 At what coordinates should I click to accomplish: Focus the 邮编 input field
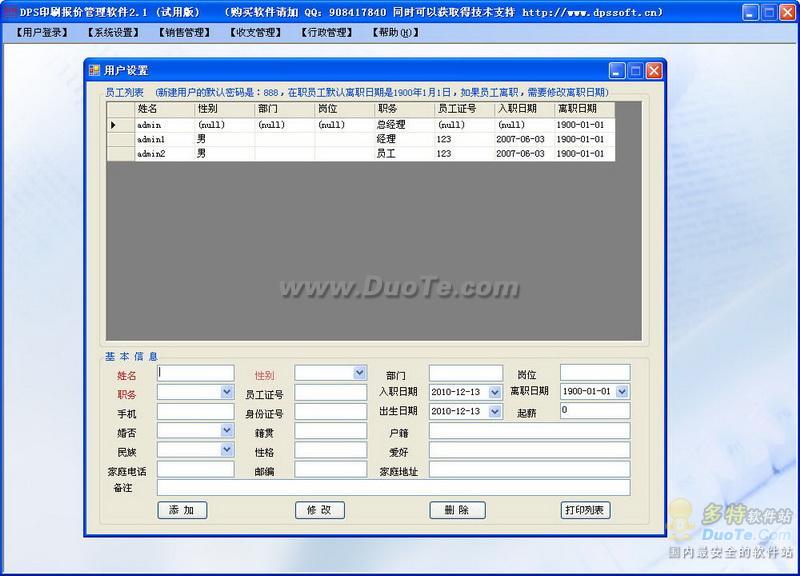pos(331,469)
